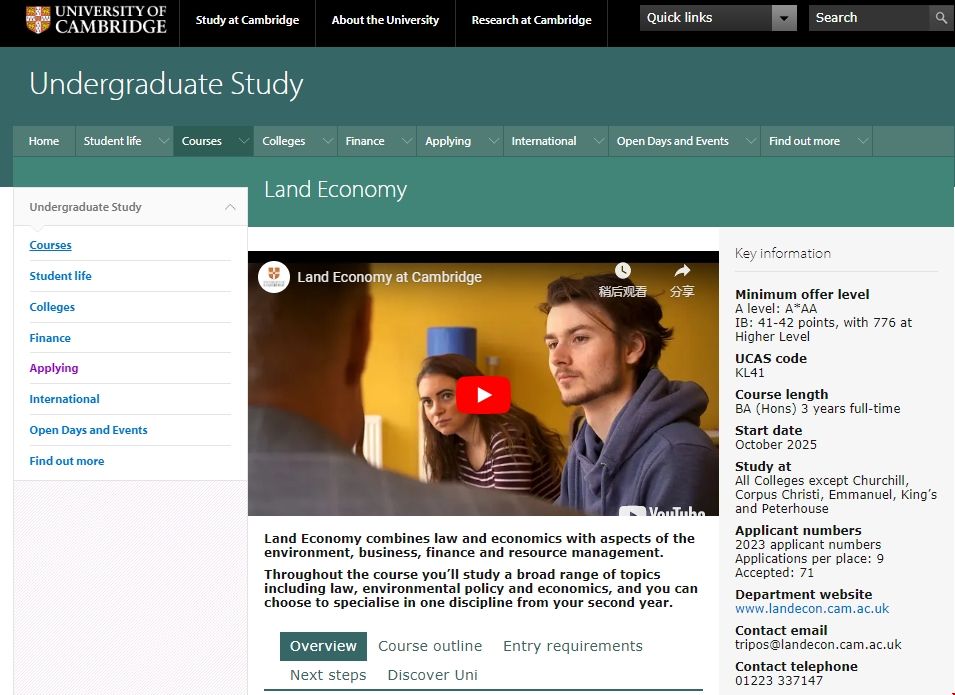
Task: Switch to the Course outline tab
Action: pyautogui.click(x=430, y=646)
